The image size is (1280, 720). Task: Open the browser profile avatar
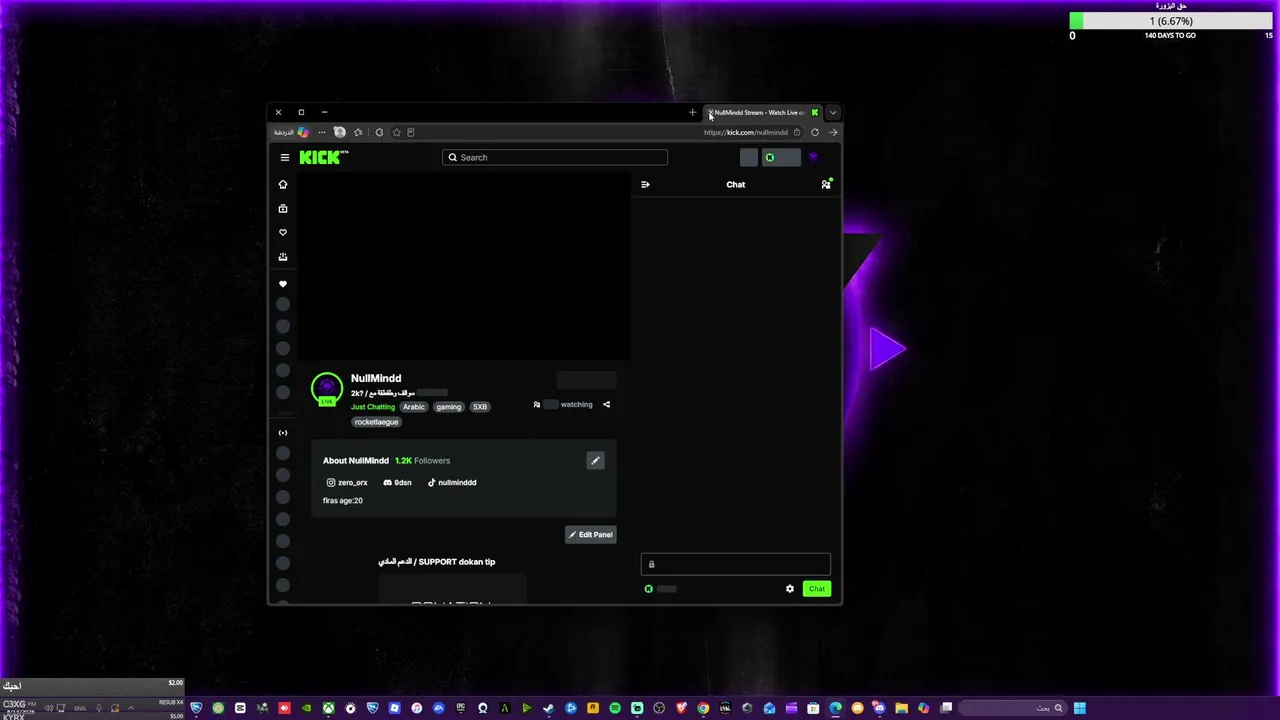click(340, 132)
